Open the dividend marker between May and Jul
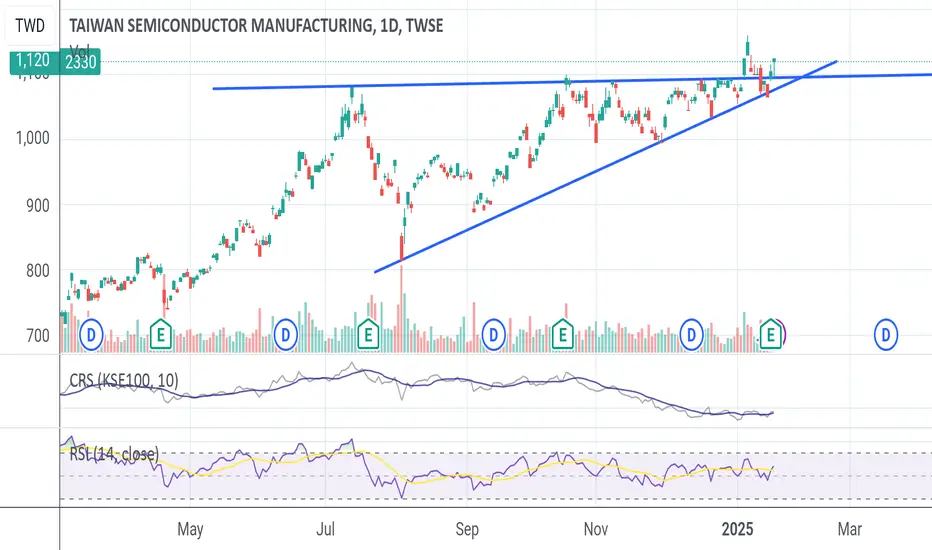The width and height of the screenshot is (932, 550). (x=285, y=335)
